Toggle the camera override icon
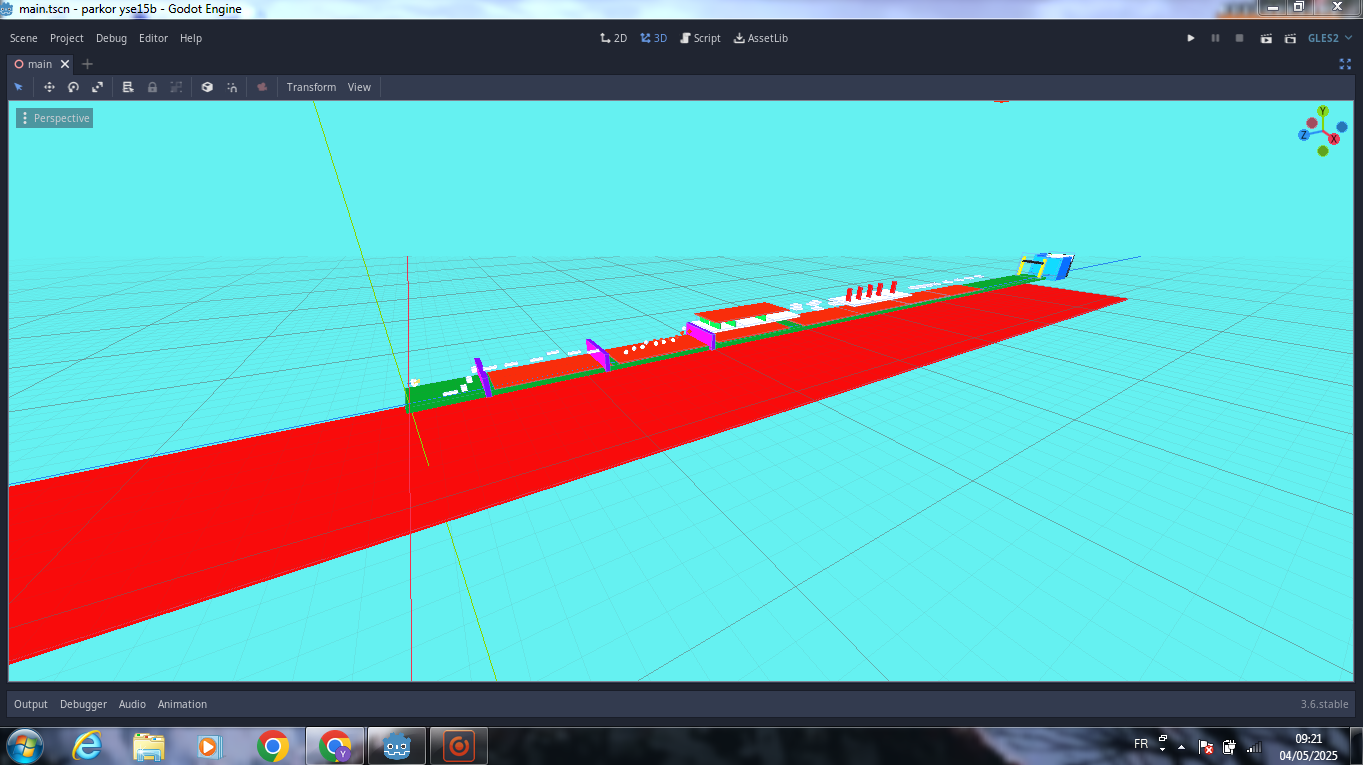Image resolution: width=1363 pixels, height=765 pixels. click(262, 87)
